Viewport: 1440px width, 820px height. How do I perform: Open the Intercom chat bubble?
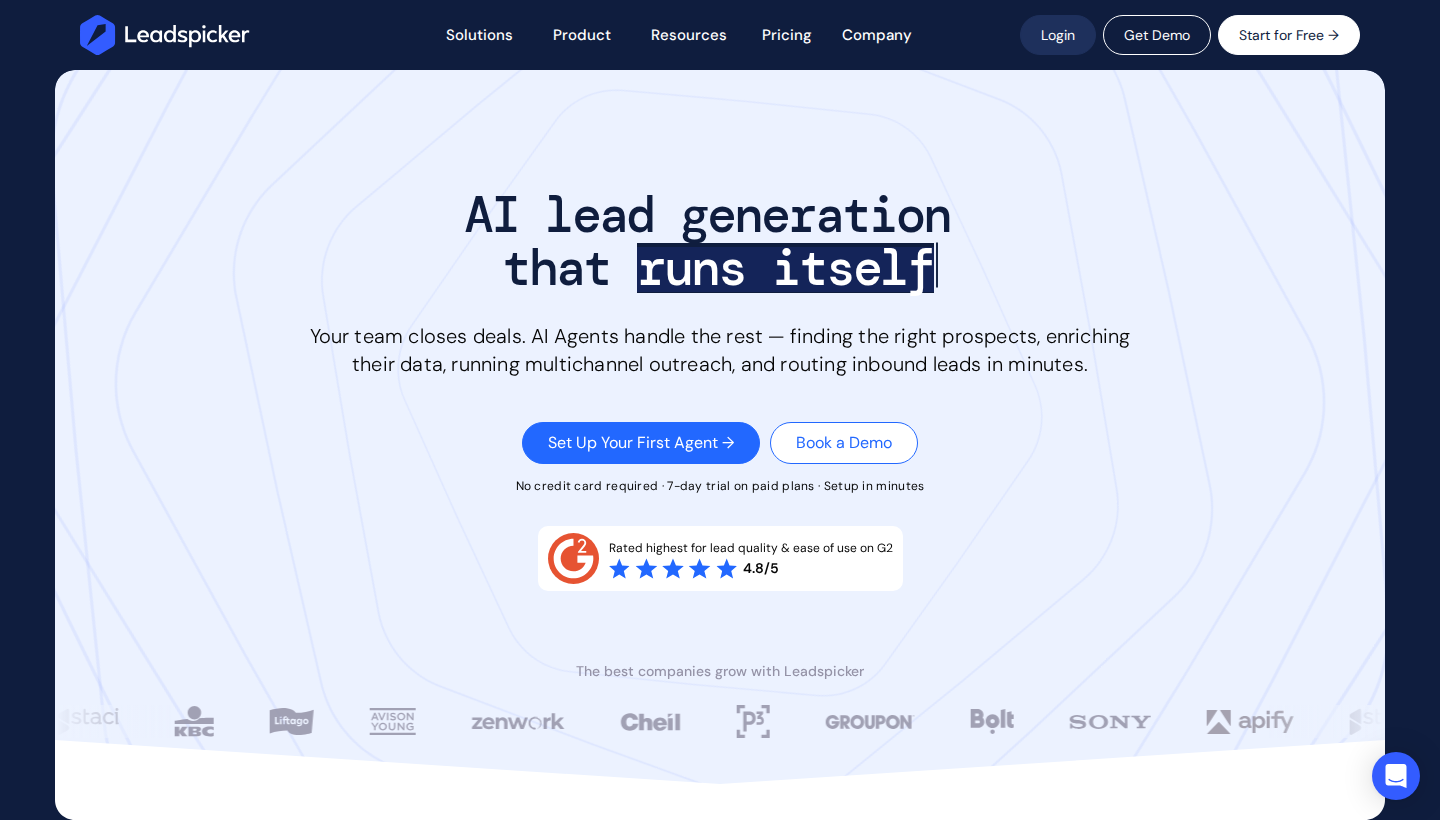click(1396, 776)
